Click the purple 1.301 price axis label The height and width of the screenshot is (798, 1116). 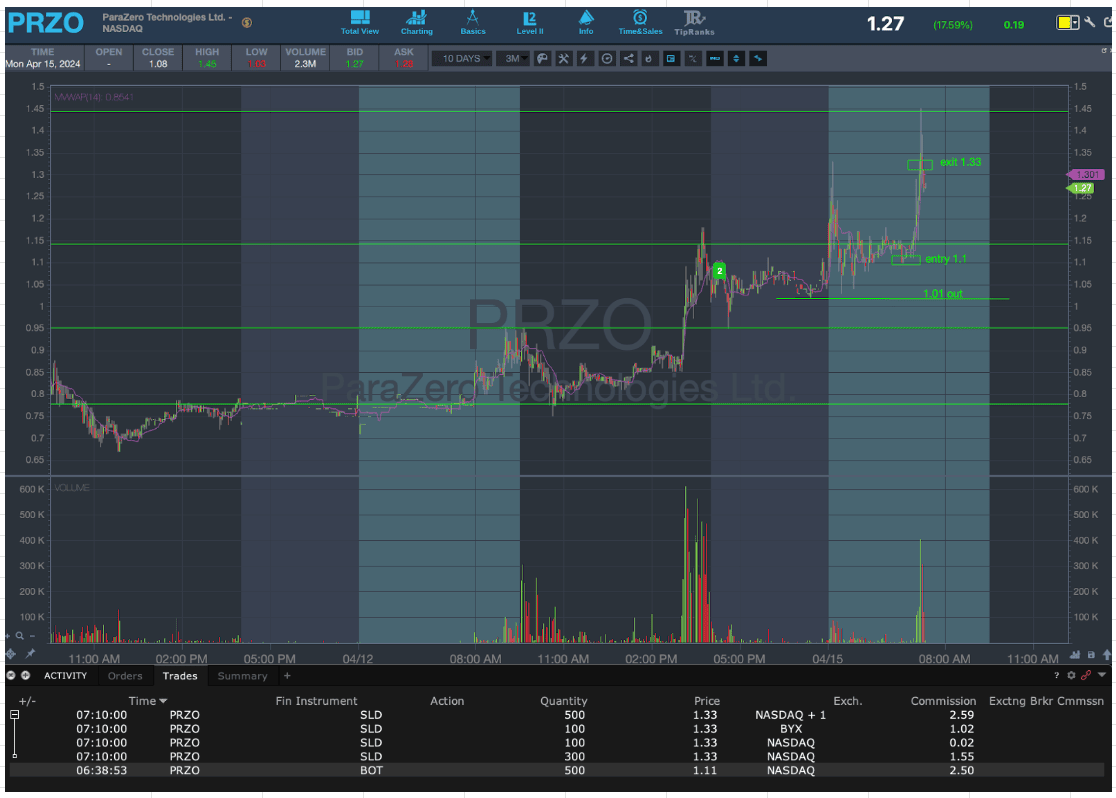point(1085,174)
